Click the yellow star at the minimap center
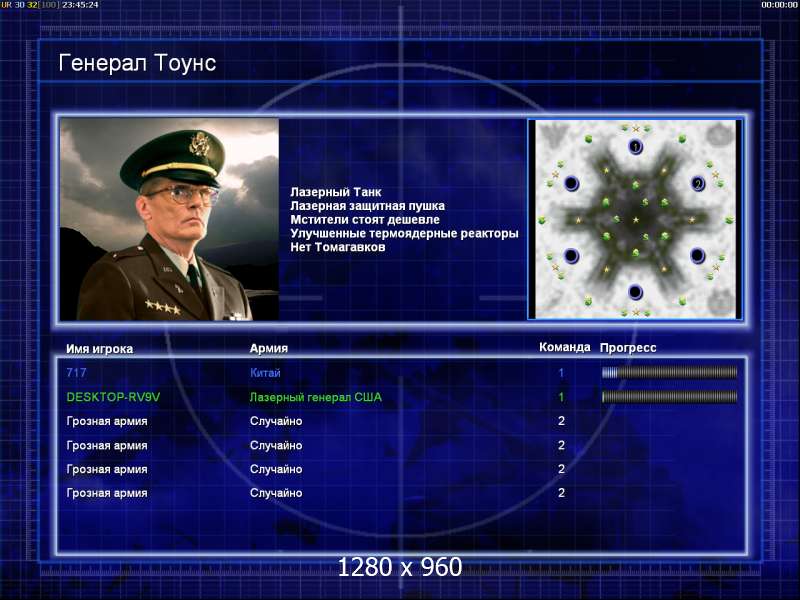 tap(636, 220)
